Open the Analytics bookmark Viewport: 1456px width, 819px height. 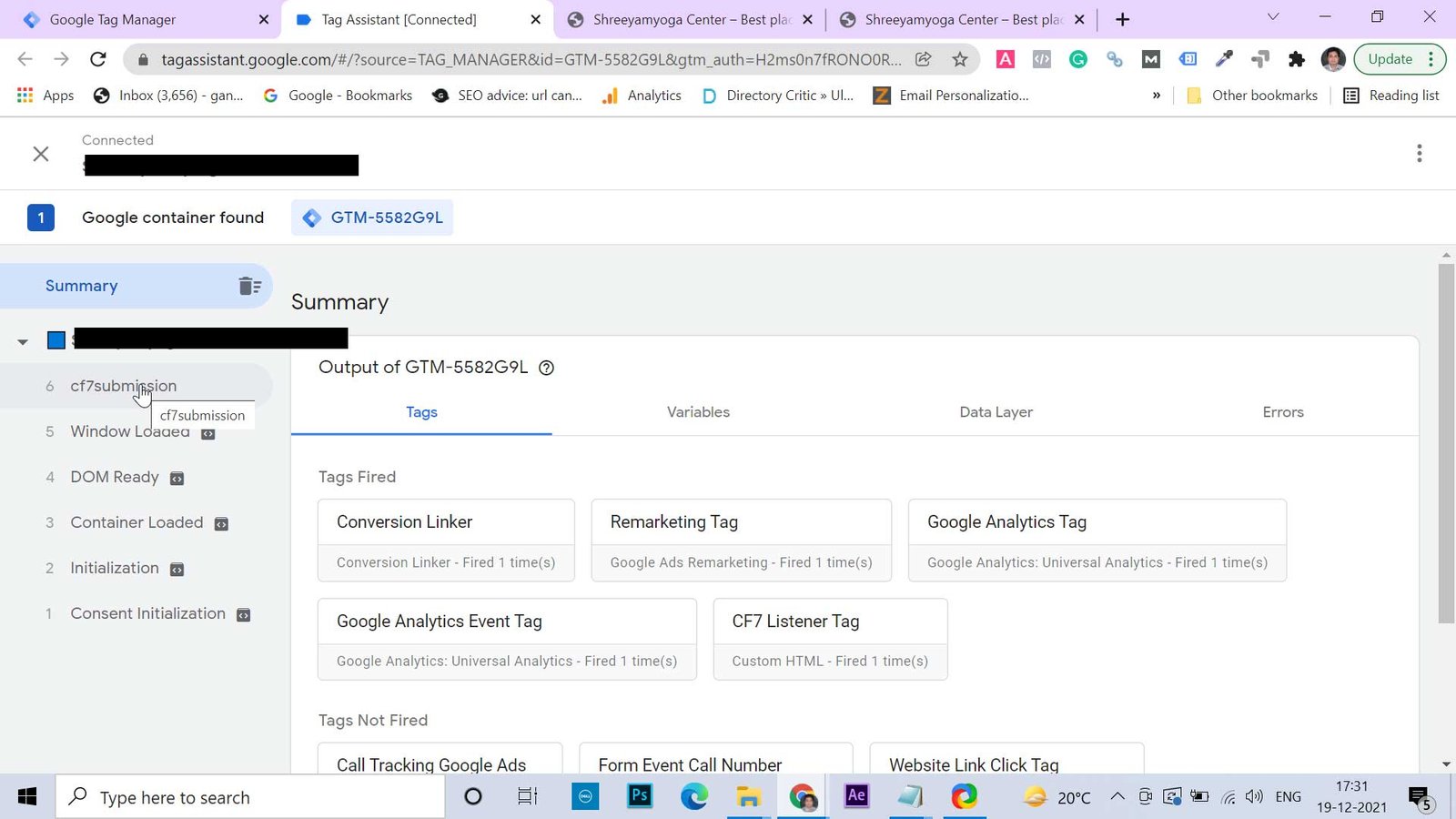[642, 96]
